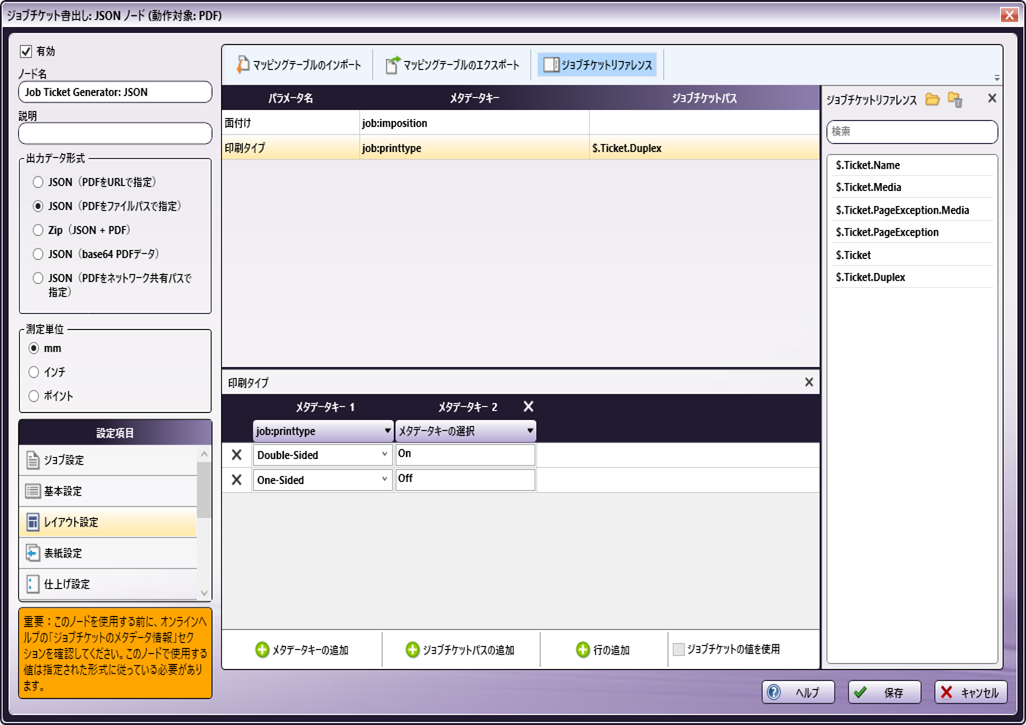Screen dimensions: 1026x725
Task: Toggle the 有効 checkbox
Action: coord(26,51)
